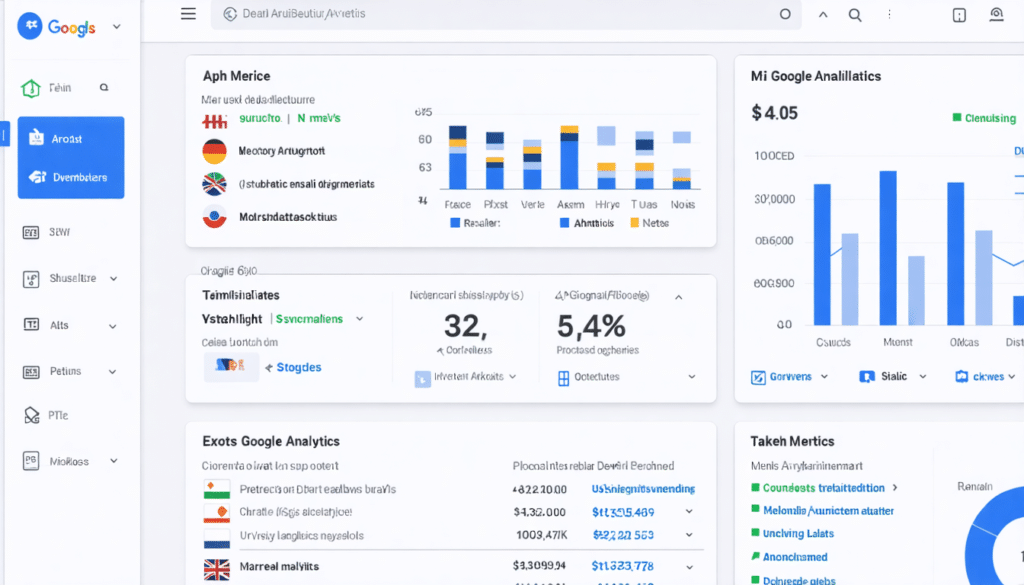
Task: Click the Petiuns sidebar icon
Action: pos(31,372)
